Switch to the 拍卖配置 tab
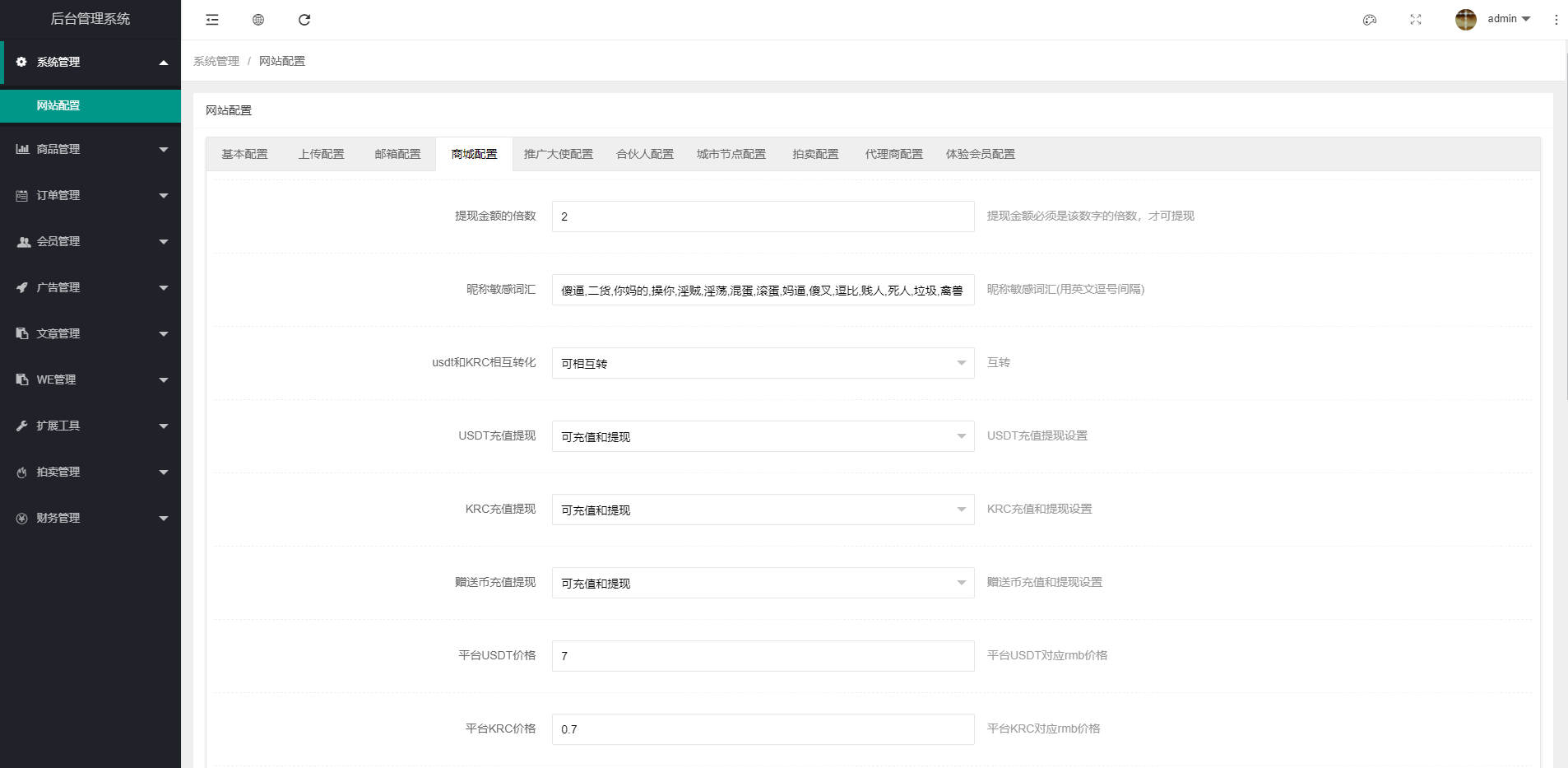Image resolution: width=1568 pixels, height=768 pixels. [815, 154]
